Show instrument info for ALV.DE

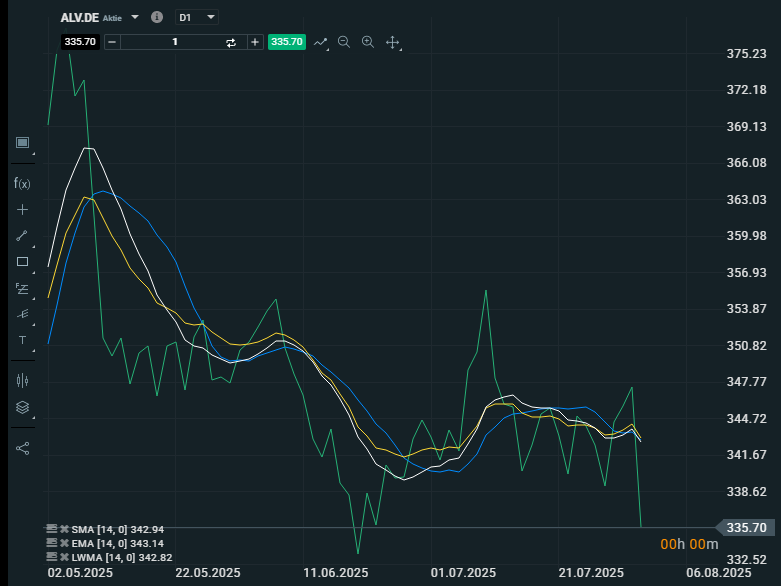(x=157, y=17)
